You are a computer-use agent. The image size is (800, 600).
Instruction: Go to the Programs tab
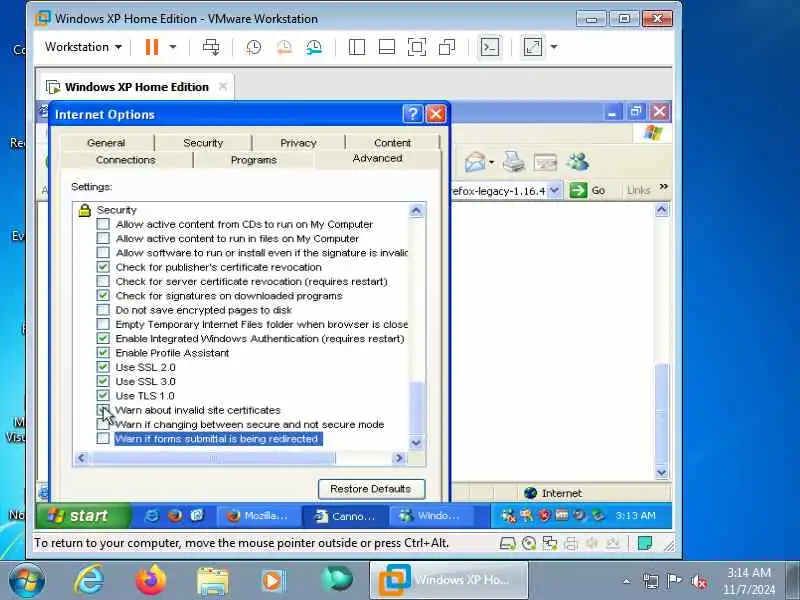tap(254, 160)
